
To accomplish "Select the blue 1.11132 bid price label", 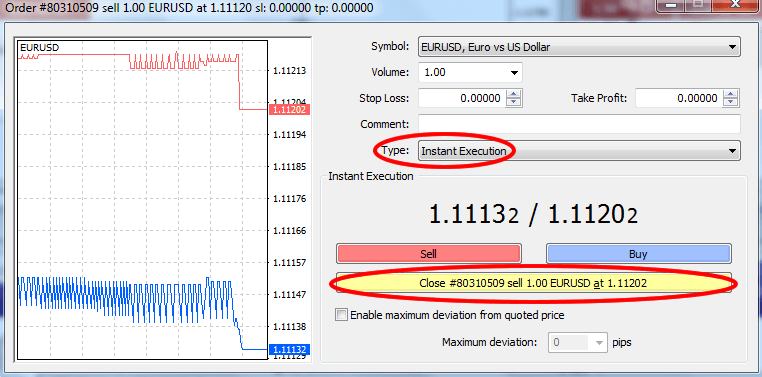I will tap(289, 349).
